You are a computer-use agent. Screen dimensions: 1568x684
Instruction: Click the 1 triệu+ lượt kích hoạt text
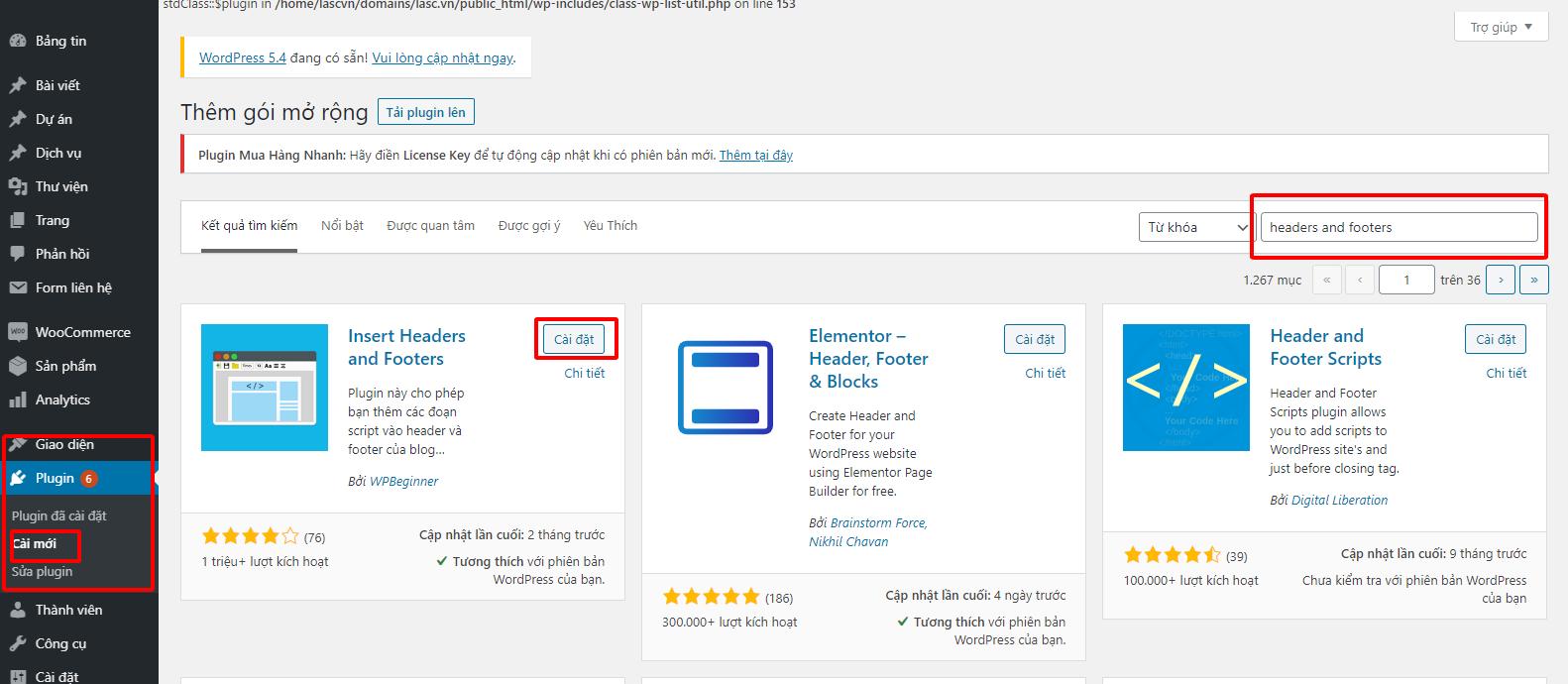pos(265,561)
